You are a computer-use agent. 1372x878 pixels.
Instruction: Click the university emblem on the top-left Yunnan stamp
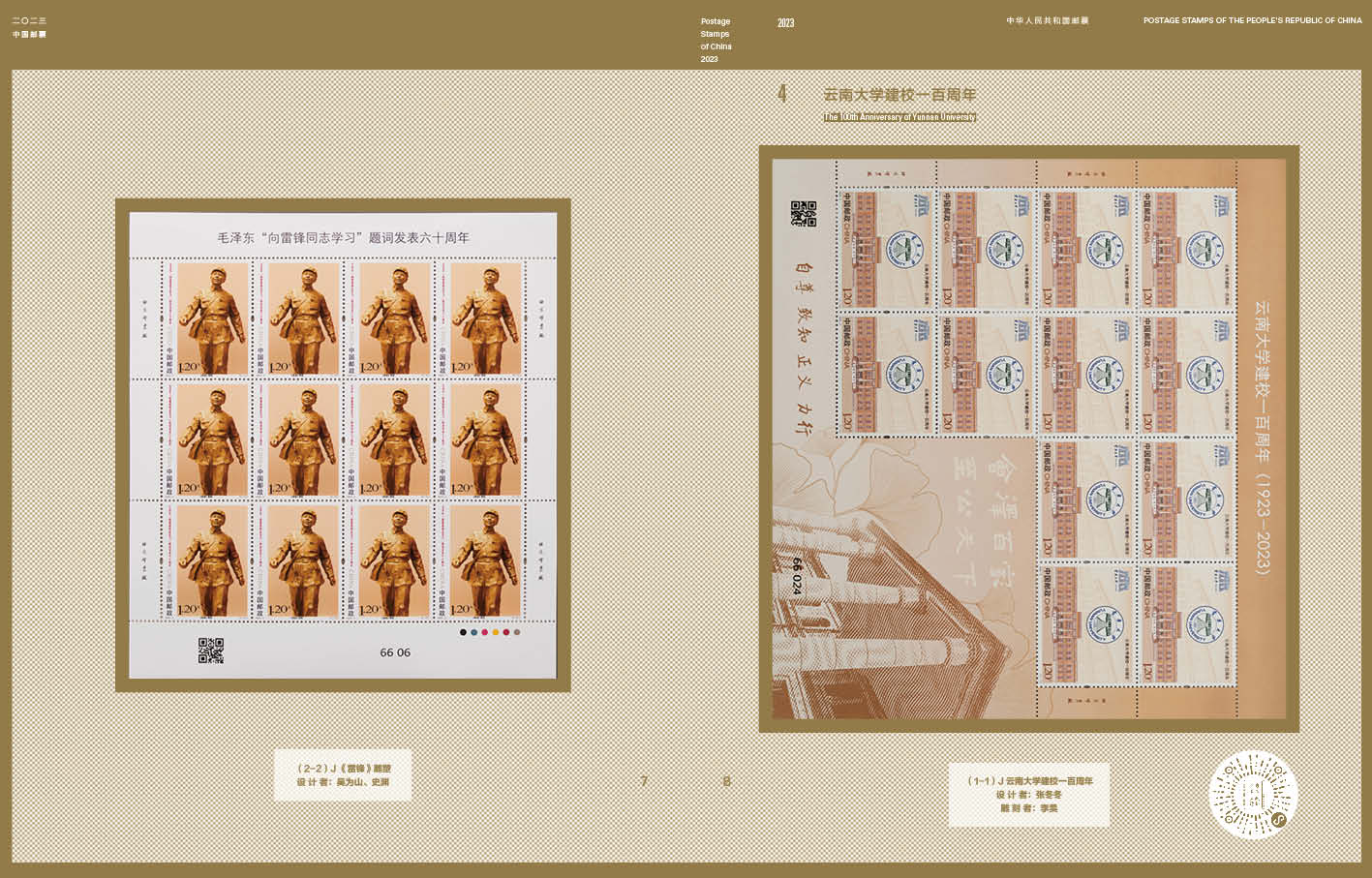(x=904, y=249)
